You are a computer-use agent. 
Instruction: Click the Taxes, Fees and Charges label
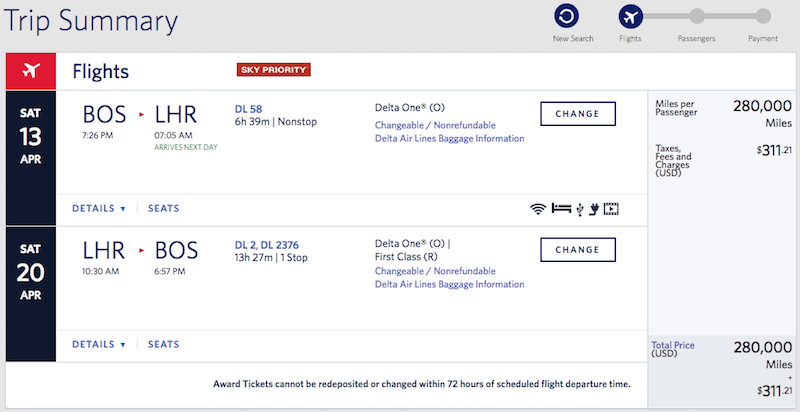point(673,161)
